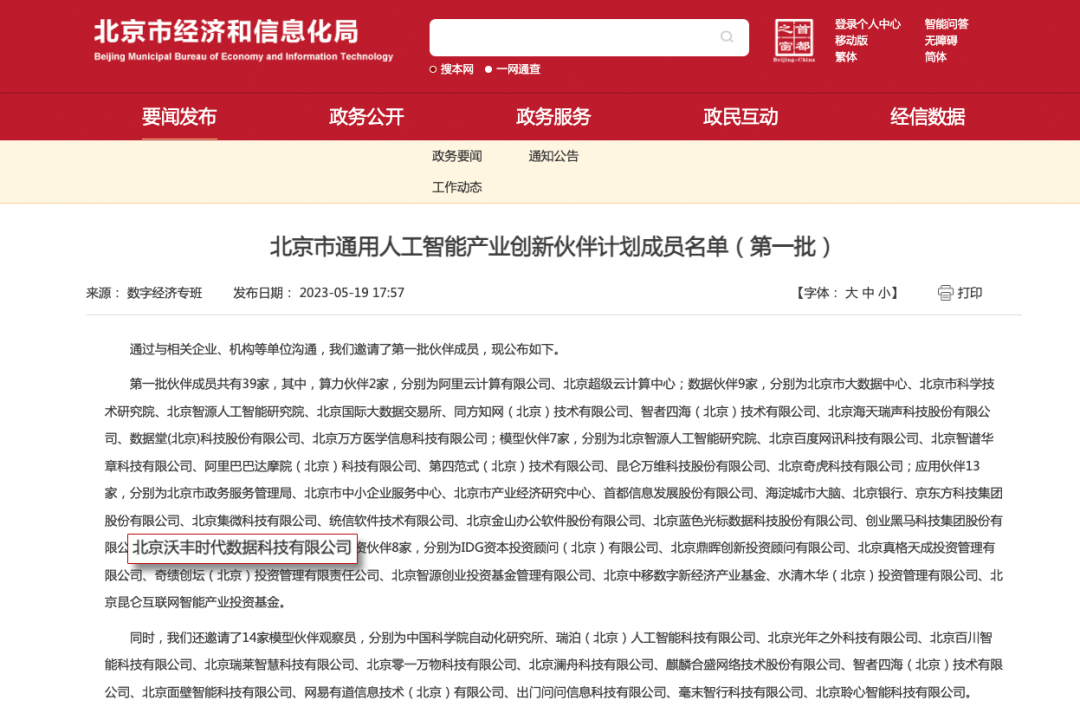Image resolution: width=1080 pixels, height=726 pixels.
Task: Open the 经信数据 navigation tab
Action: (x=927, y=116)
